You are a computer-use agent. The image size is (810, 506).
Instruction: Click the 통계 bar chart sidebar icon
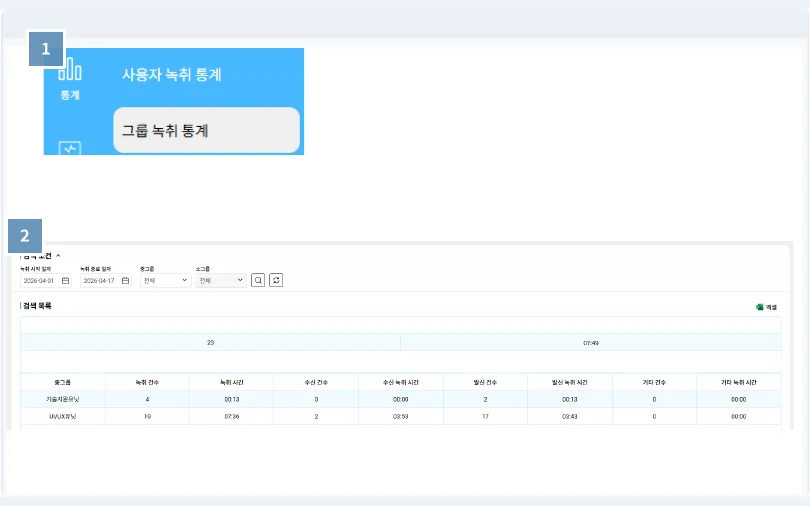[x=70, y=70]
